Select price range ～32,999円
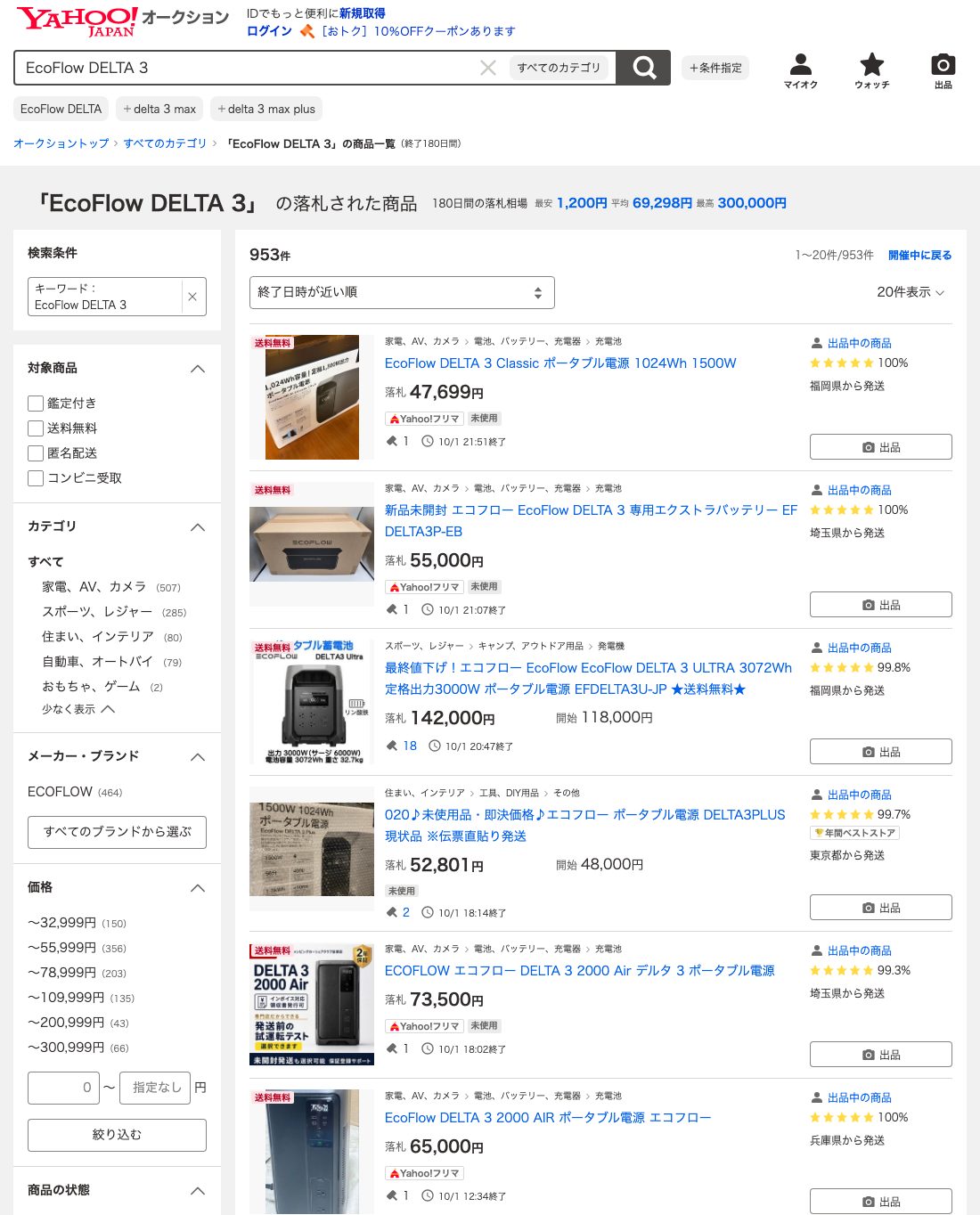980x1215 pixels. point(61,923)
